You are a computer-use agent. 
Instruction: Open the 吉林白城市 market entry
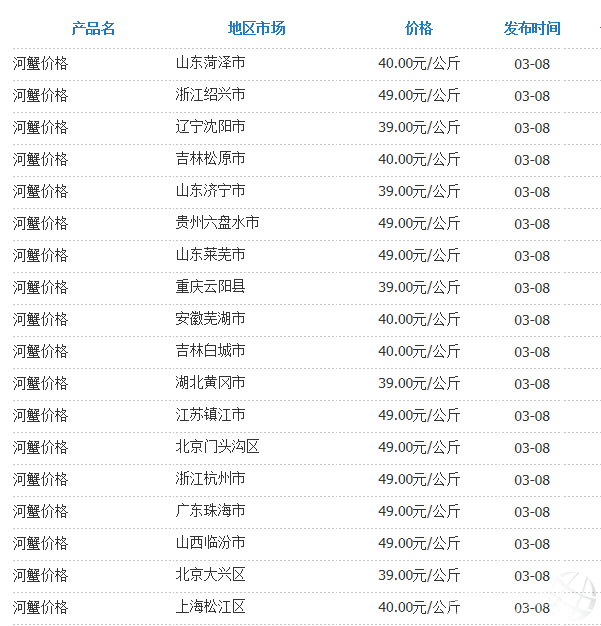210,352
